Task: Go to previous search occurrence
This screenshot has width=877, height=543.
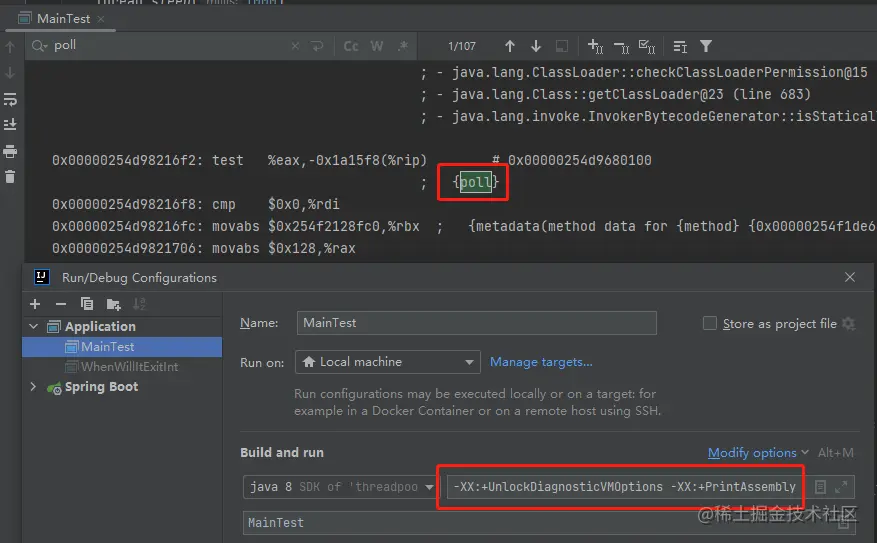Action: pos(510,46)
